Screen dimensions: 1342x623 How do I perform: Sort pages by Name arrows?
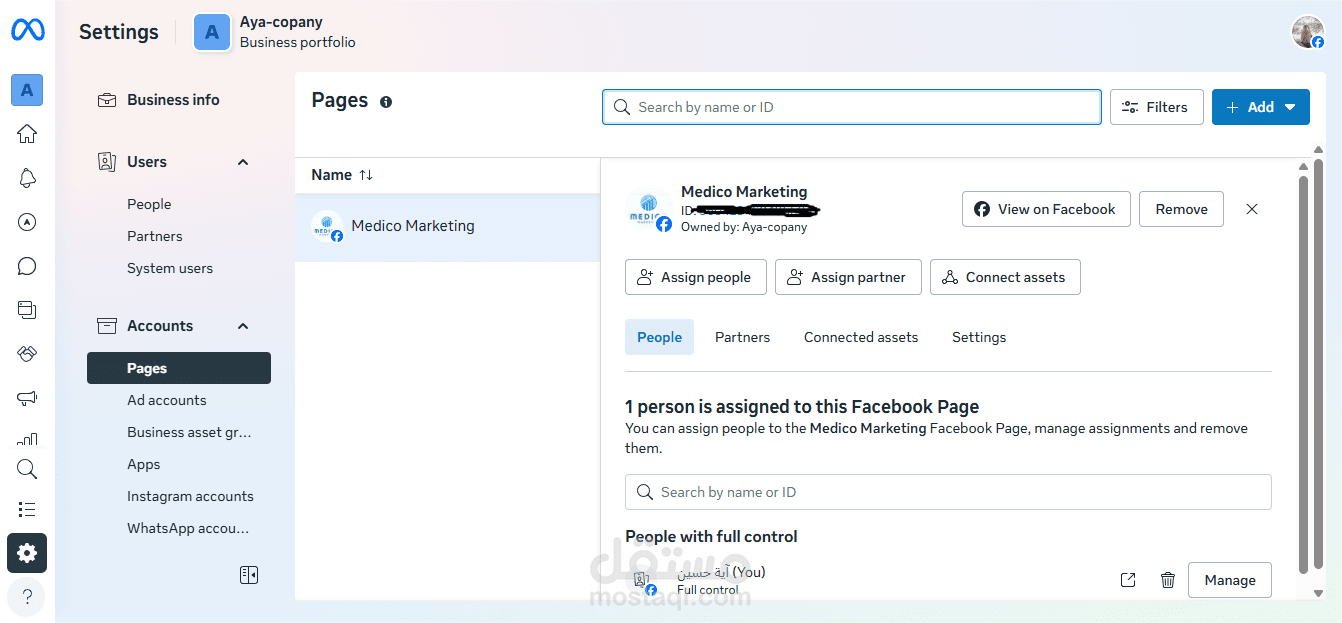366,175
